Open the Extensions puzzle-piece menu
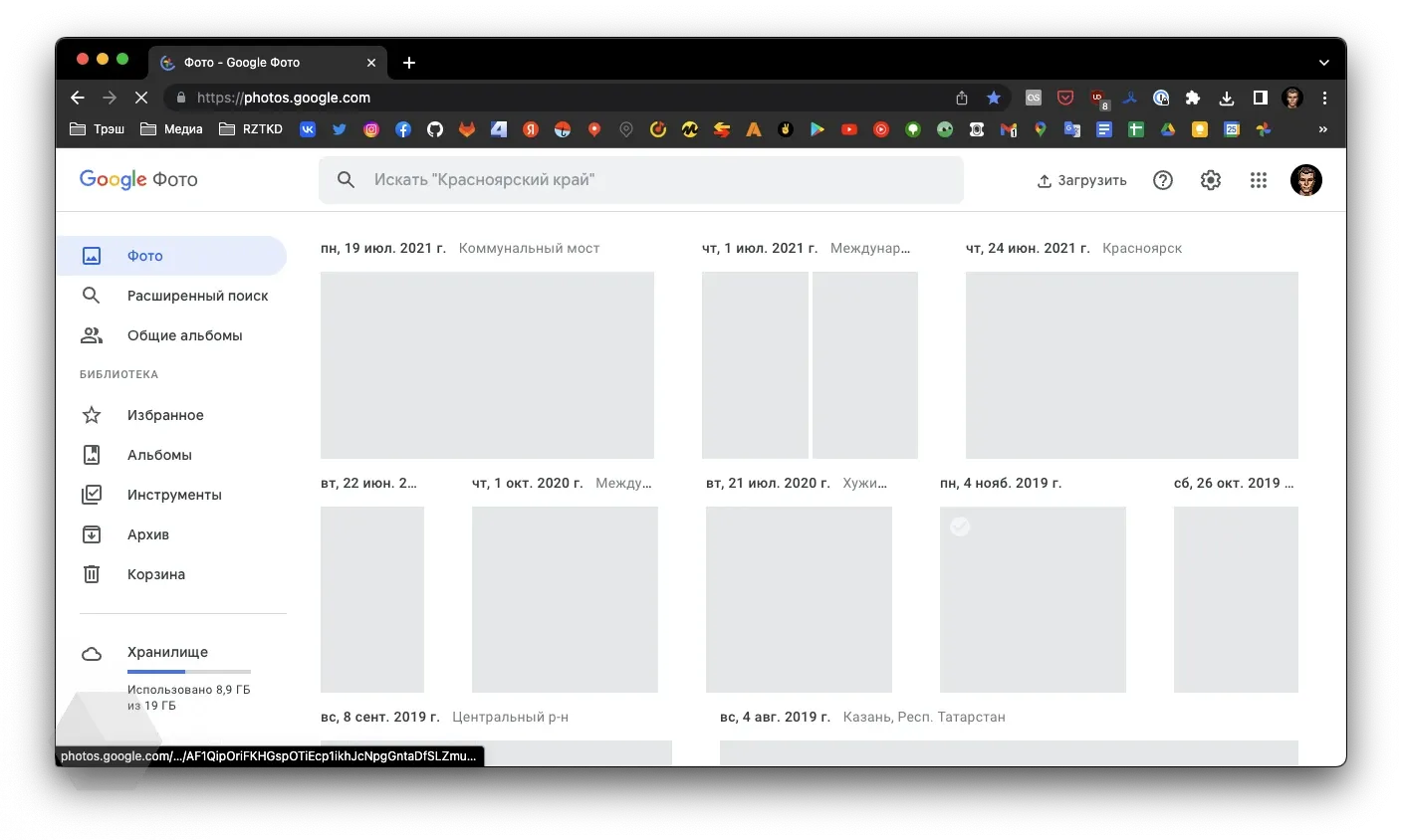This screenshot has height=840, width=1402. point(1193,98)
